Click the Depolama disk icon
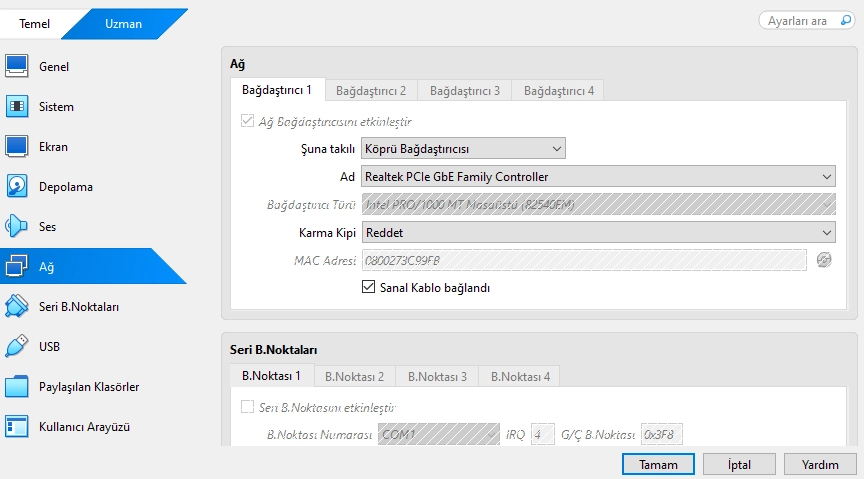This screenshot has height=479, width=864. (x=17, y=187)
